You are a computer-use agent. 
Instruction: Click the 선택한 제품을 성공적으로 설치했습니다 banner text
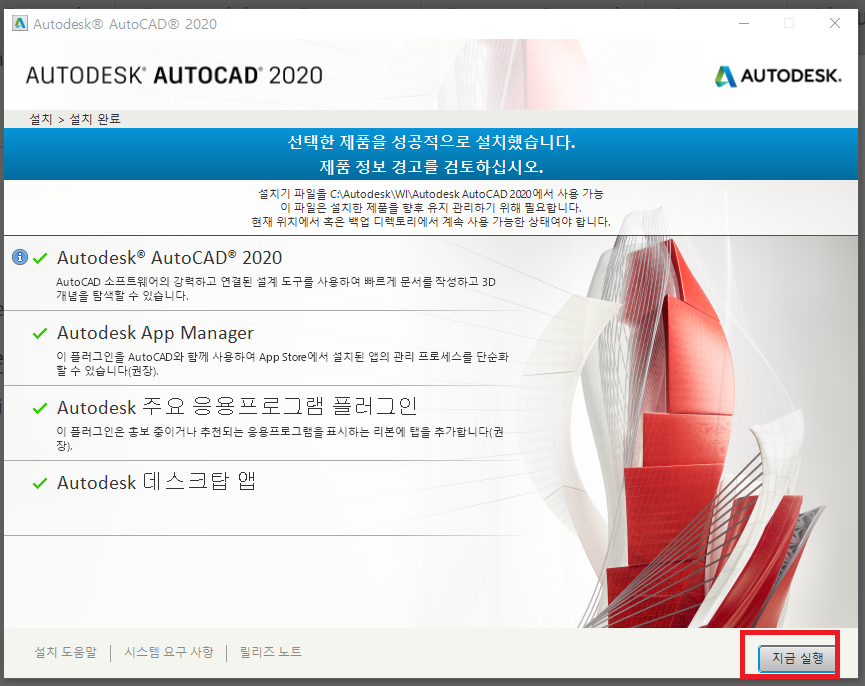pos(431,142)
